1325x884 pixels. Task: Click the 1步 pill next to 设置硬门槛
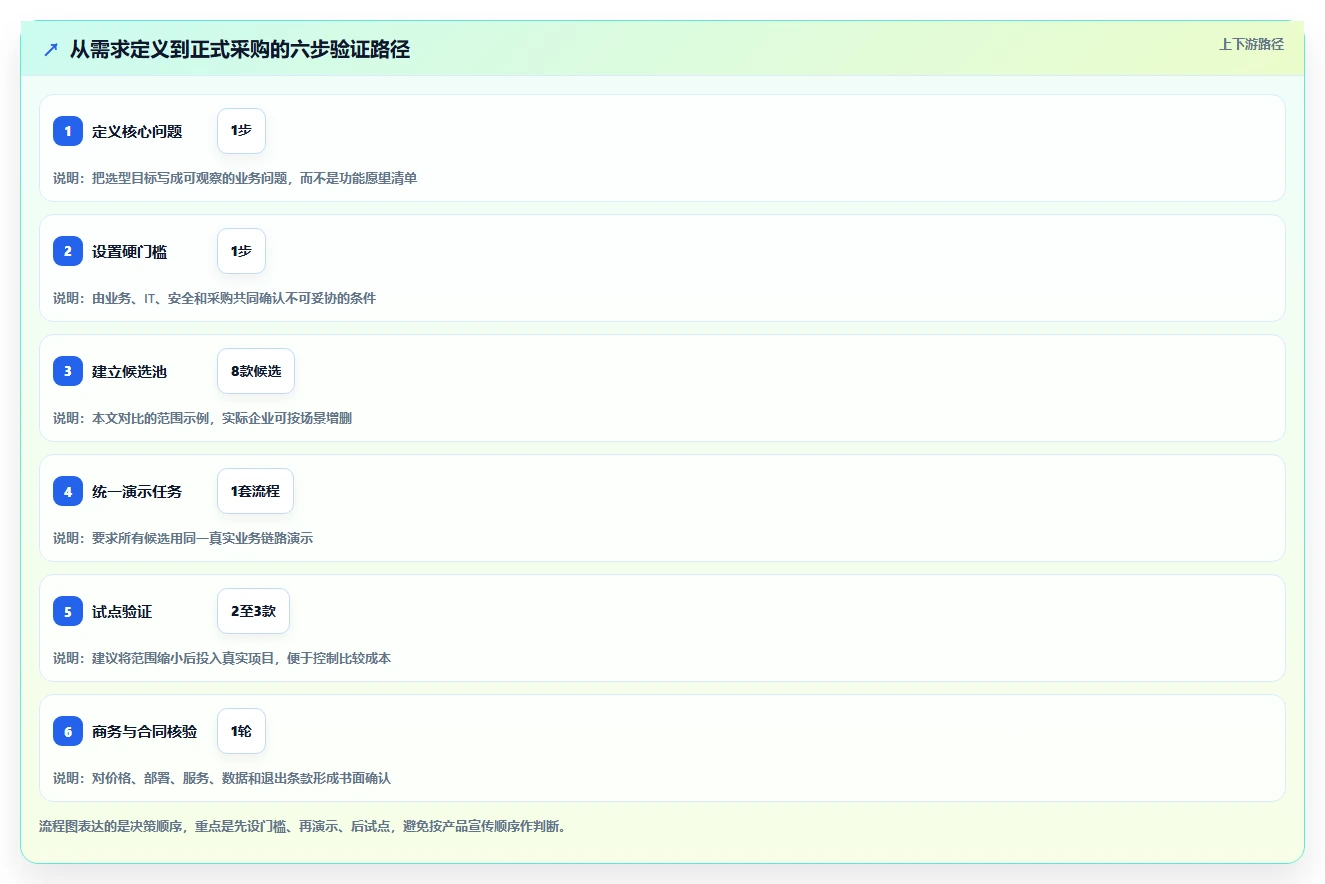[241, 251]
